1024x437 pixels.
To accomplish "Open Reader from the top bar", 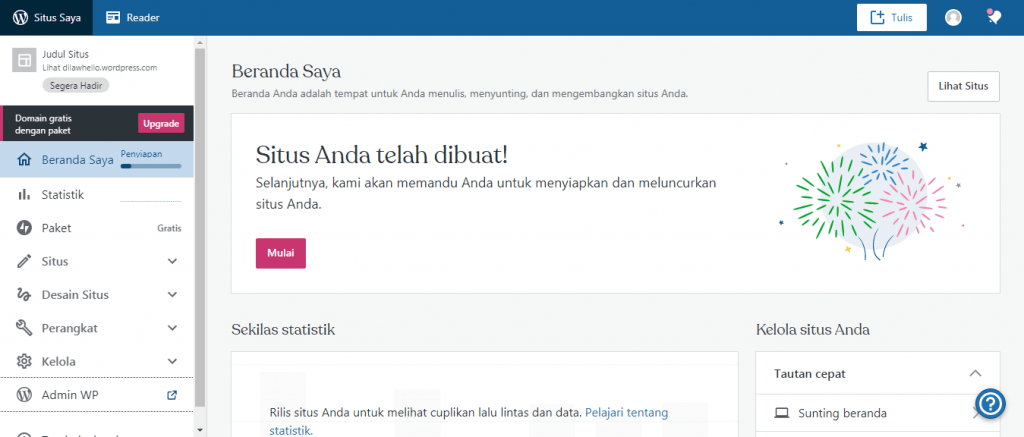I will (133, 17).
